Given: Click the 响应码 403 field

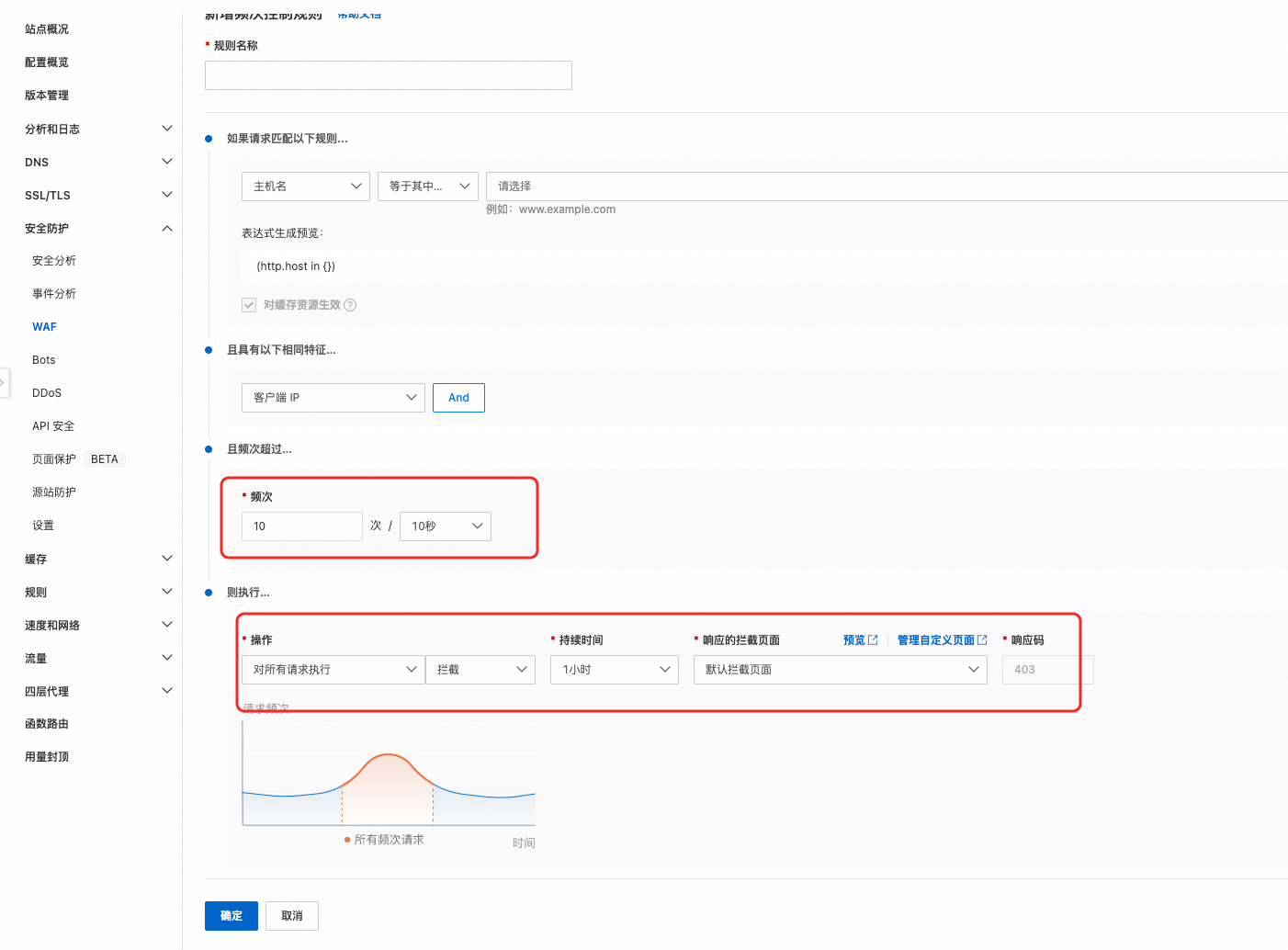Looking at the screenshot, I should tap(1048, 670).
